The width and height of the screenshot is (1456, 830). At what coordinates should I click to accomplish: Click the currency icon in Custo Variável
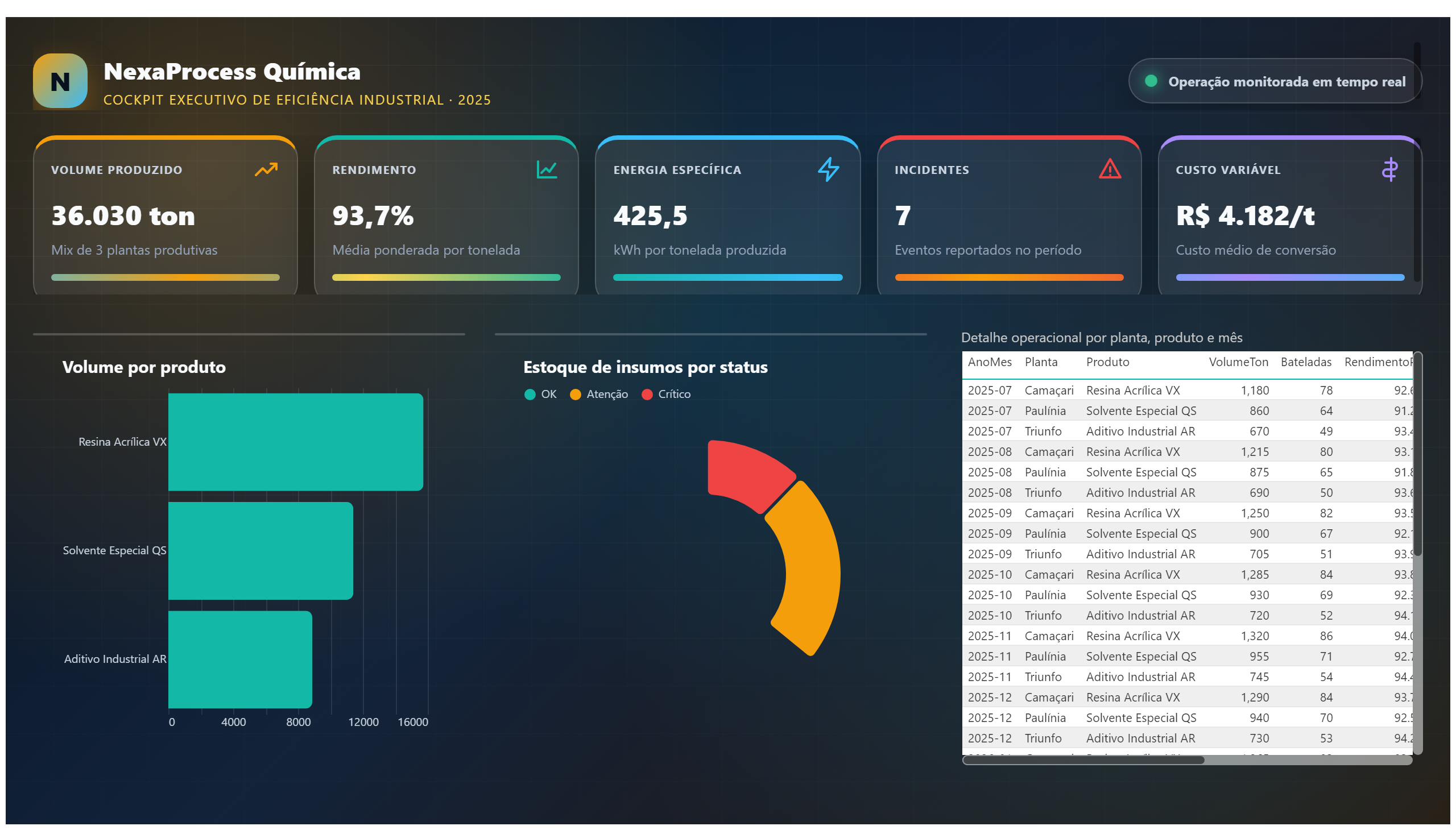(1389, 169)
